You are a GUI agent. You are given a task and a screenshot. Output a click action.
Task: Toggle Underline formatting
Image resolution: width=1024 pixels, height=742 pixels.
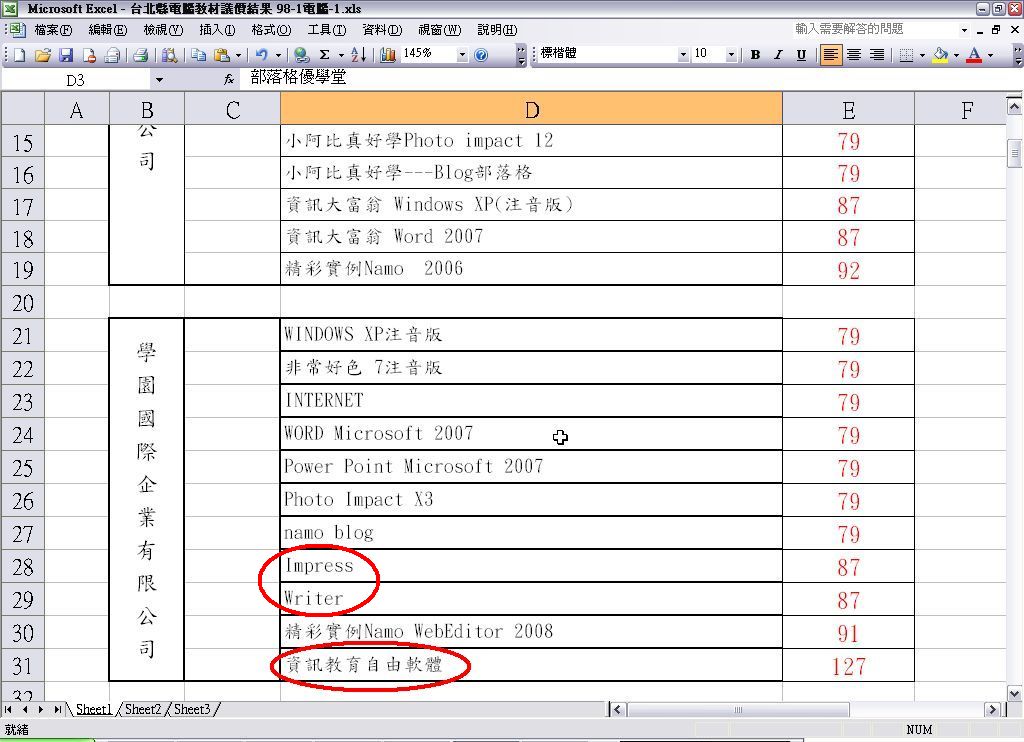pyautogui.click(x=801, y=56)
